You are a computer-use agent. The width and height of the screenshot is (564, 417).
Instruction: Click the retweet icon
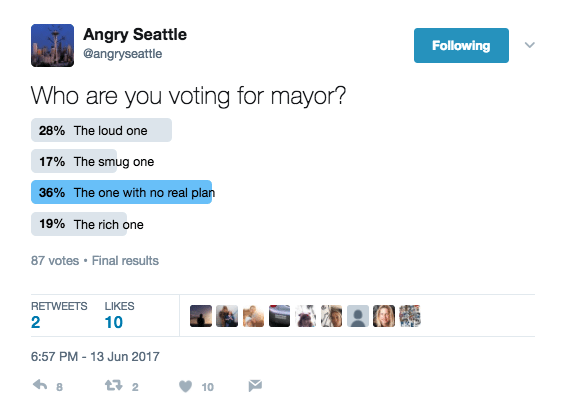[x=114, y=386]
